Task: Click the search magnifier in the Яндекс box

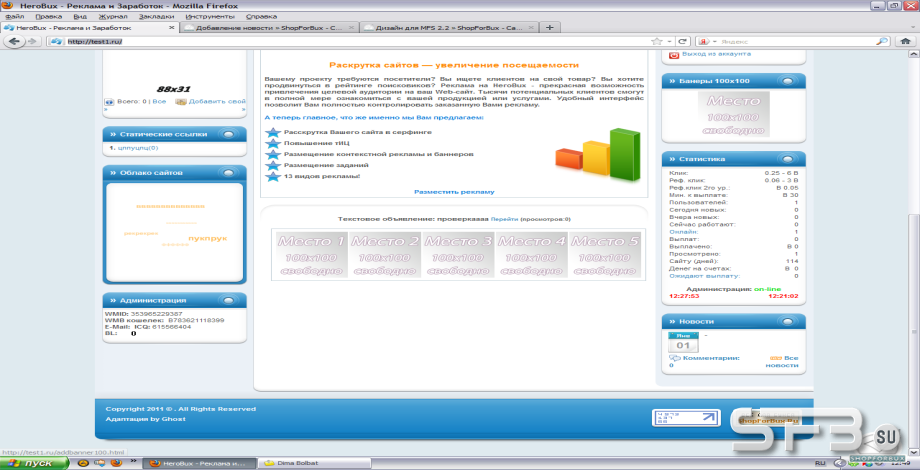Action: pos(882,42)
